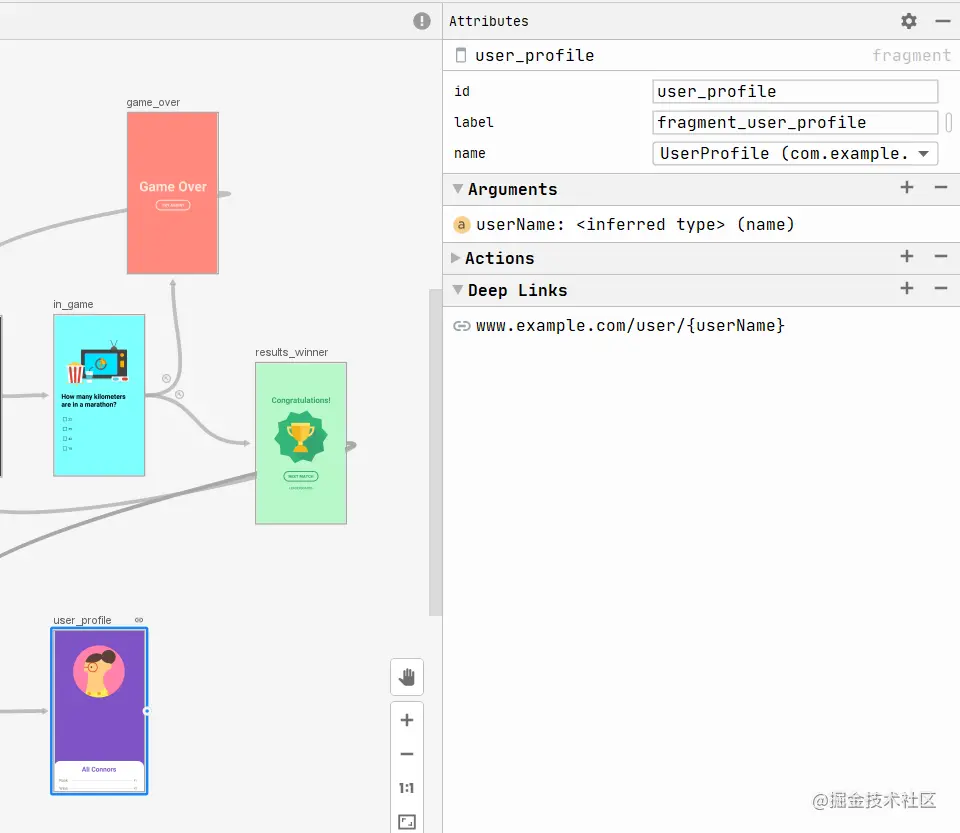The image size is (960, 833).
Task: Zoom out on the navigation graph
Action: pyautogui.click(x=407, y=754)
